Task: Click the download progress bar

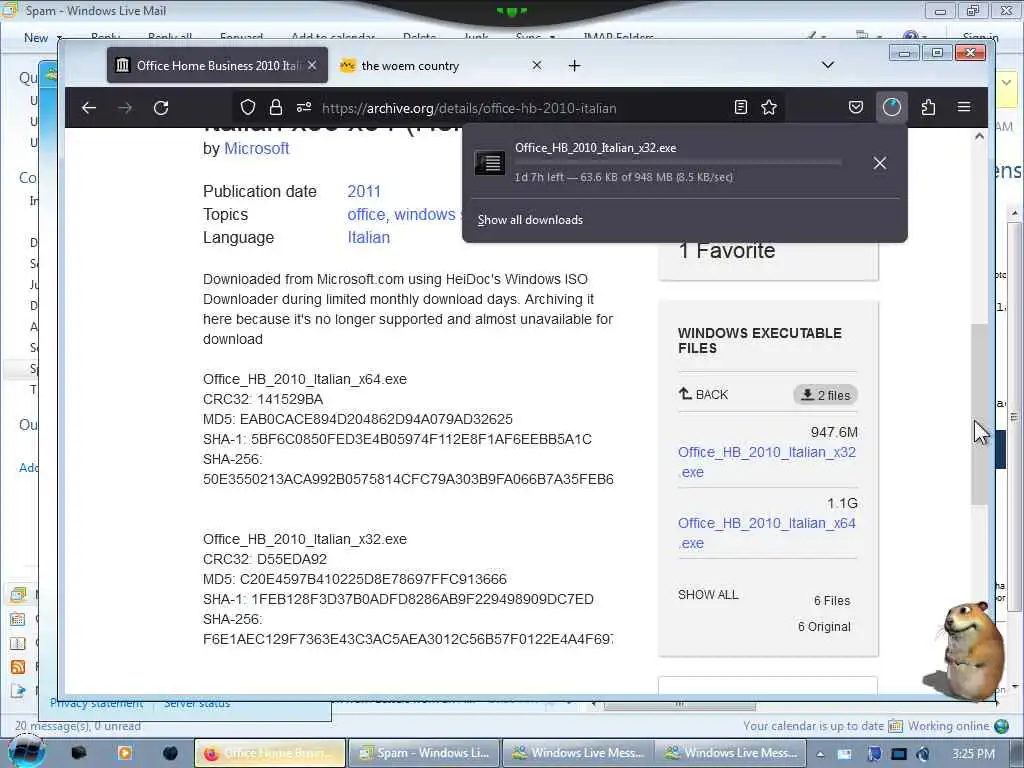Action: click(677, 162)
